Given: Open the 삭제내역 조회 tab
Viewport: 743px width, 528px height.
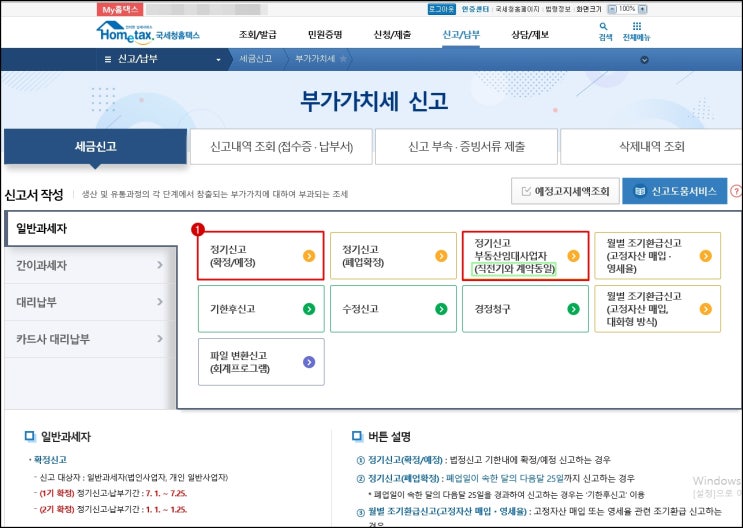Looking at the screenshot, I should coord(652,147).
